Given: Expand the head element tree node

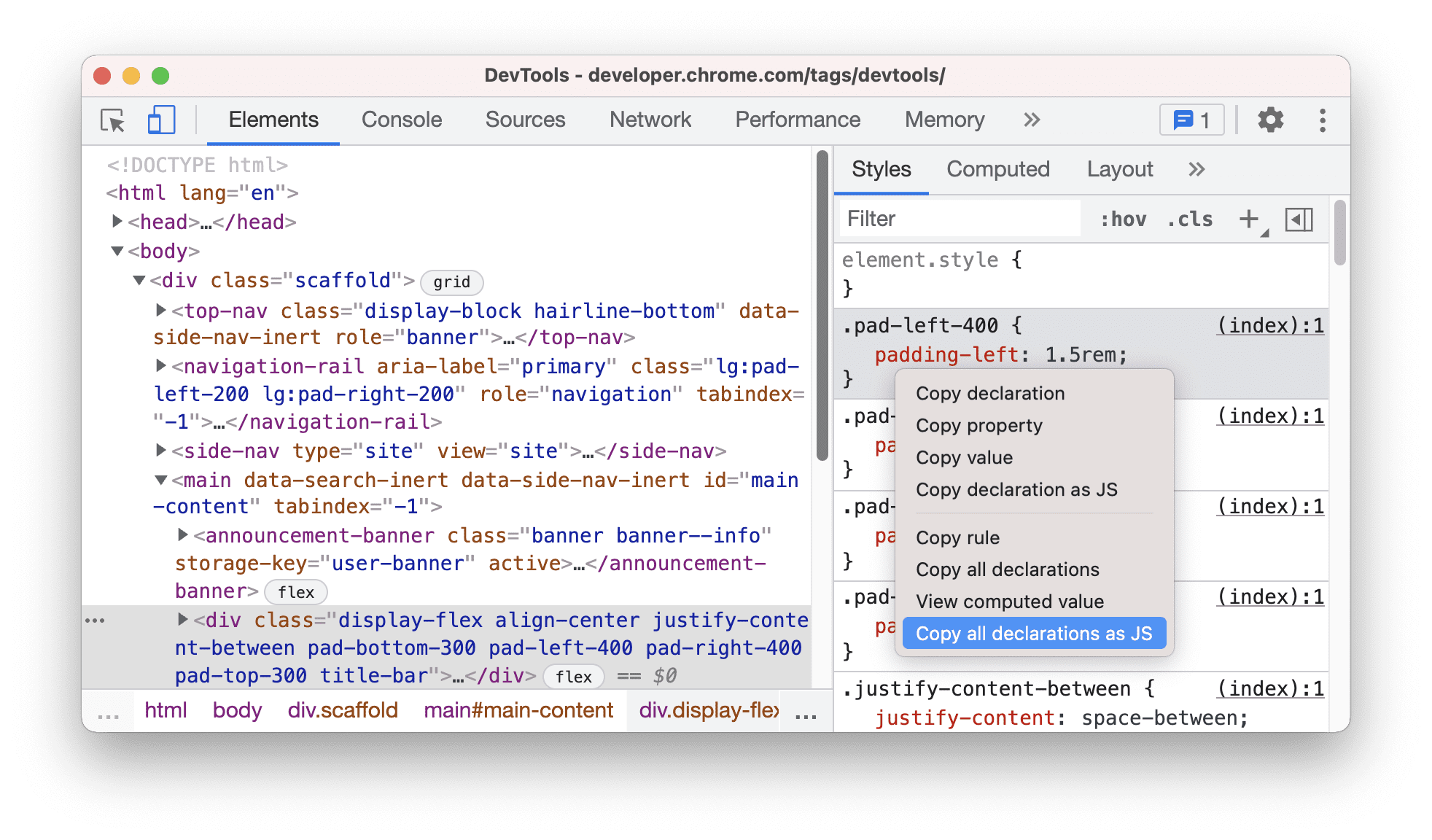Looking at the screenshot, I should point(113,221).
